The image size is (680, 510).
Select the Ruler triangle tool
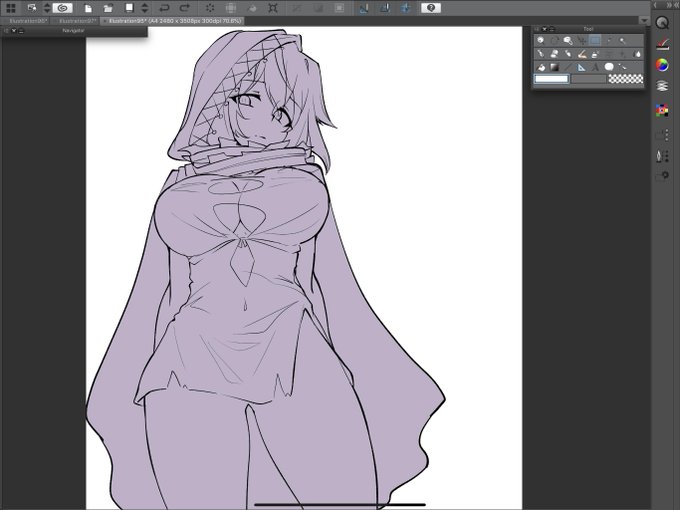point(582,67)
